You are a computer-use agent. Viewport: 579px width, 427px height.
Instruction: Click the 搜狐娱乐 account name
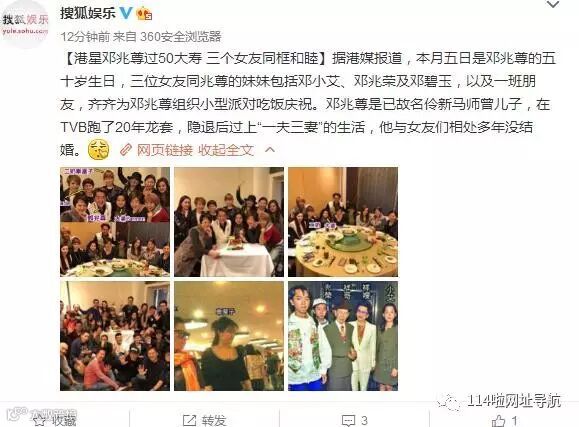point(88,13)
